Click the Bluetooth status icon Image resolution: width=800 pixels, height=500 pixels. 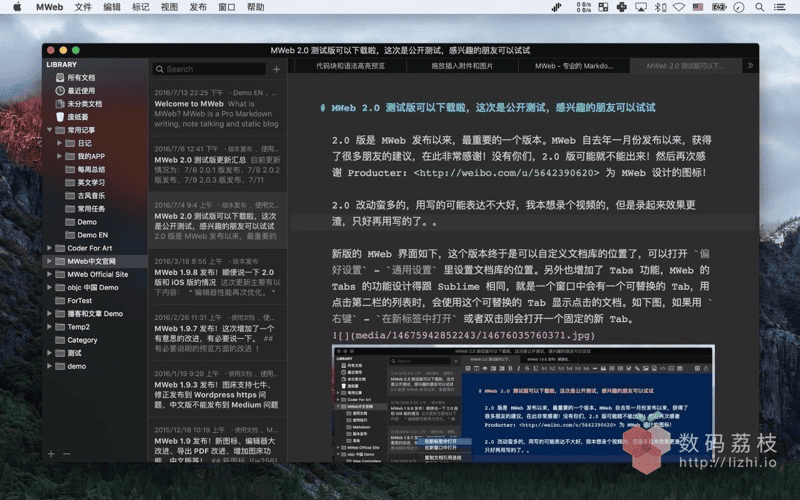click(x=660, y=7)
